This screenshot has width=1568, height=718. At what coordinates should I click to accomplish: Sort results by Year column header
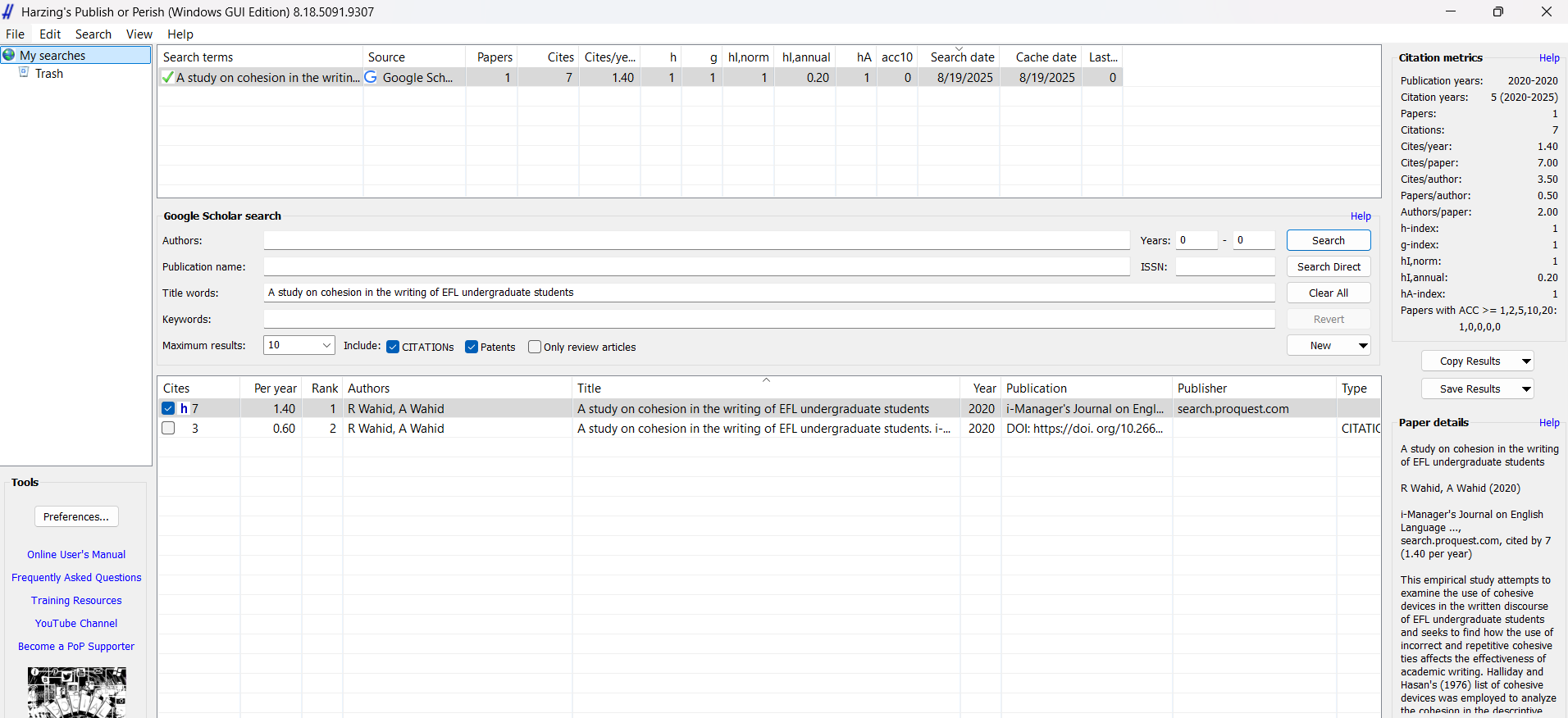tap(981, 388)
